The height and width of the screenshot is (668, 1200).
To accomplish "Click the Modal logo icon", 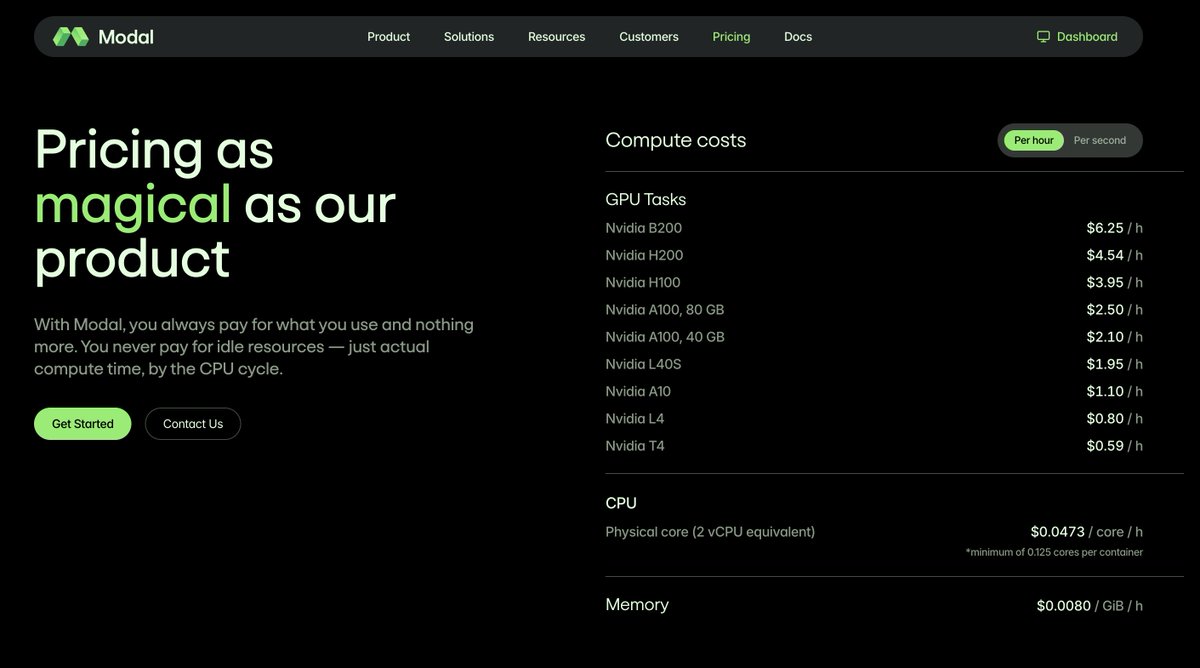I will pyautogui.click(x=71, y=37).
